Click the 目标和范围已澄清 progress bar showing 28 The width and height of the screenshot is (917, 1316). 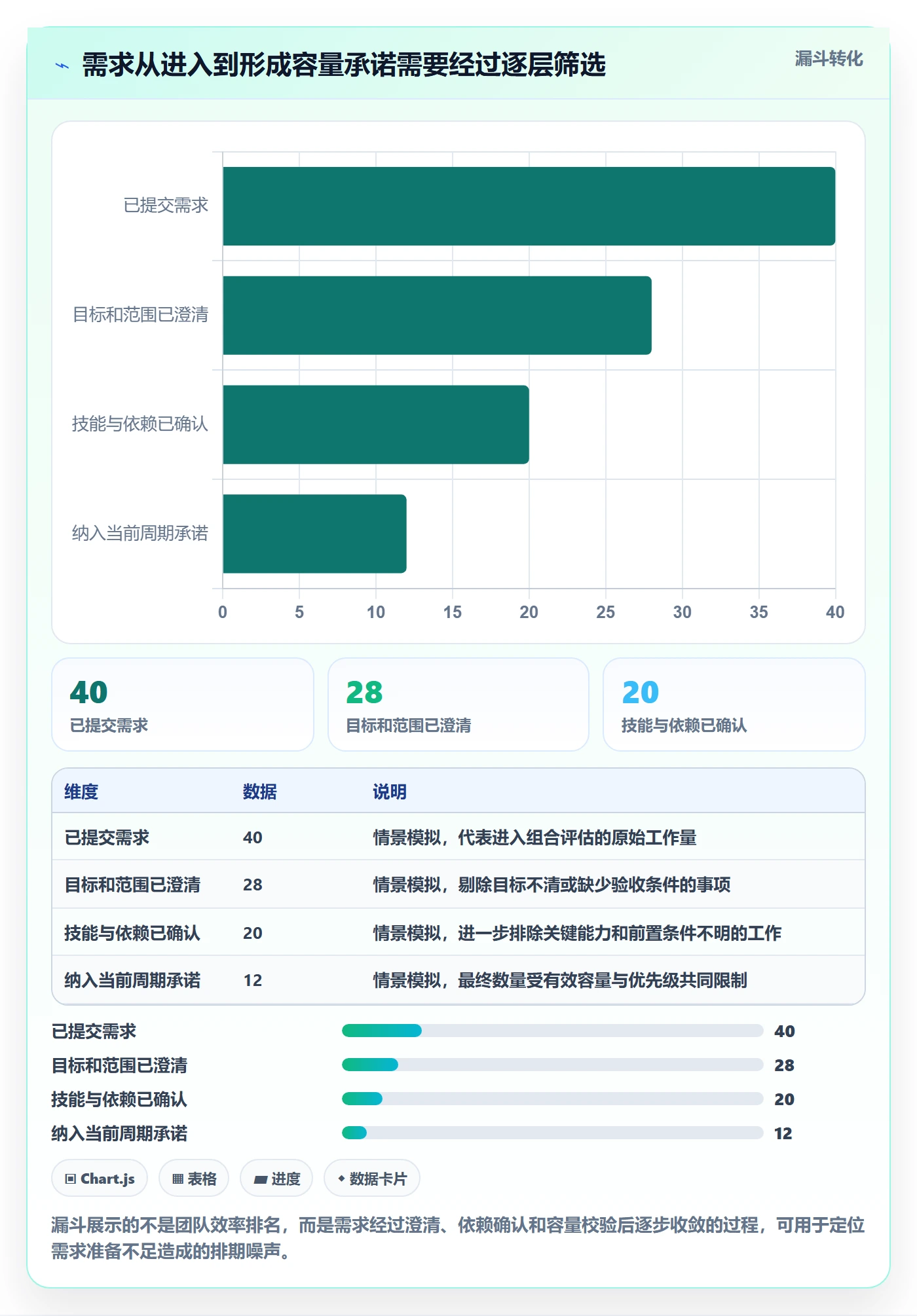point(553,1065)
